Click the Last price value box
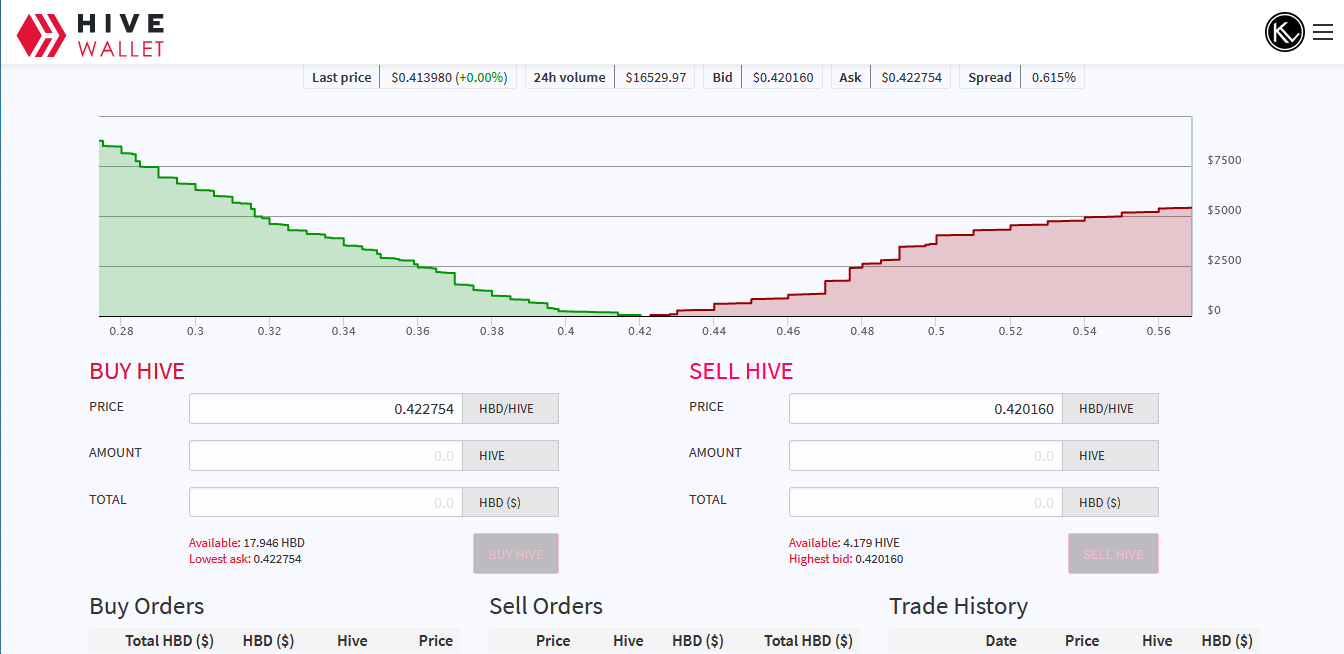 448,78
